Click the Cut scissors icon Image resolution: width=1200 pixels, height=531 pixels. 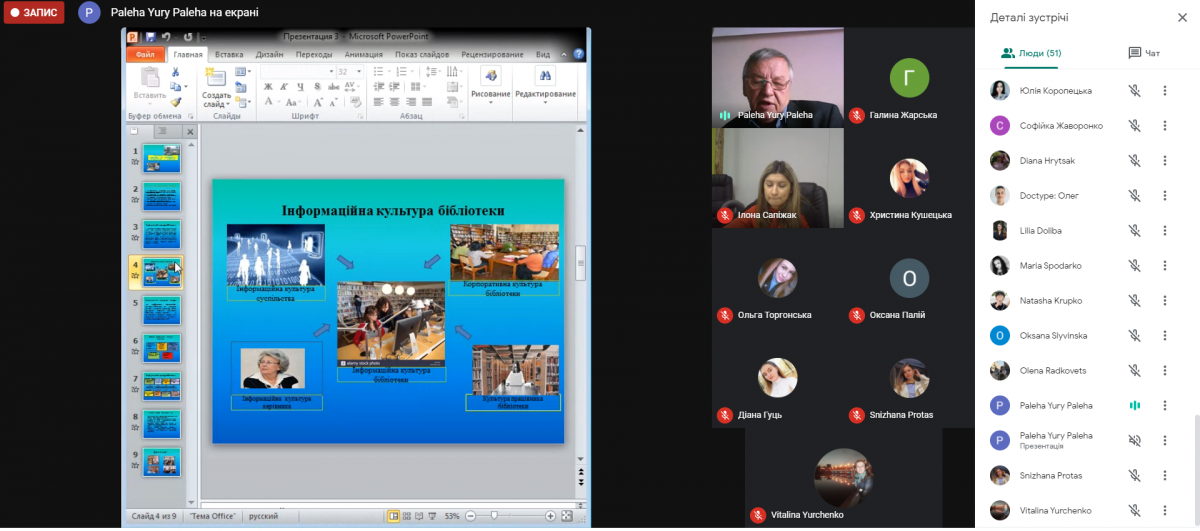tap(176, 72)
